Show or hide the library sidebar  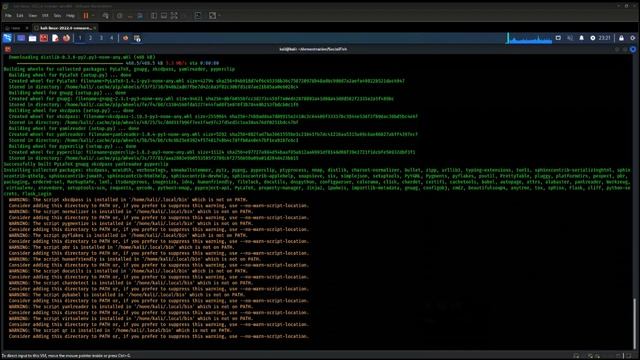coord(154,16)
